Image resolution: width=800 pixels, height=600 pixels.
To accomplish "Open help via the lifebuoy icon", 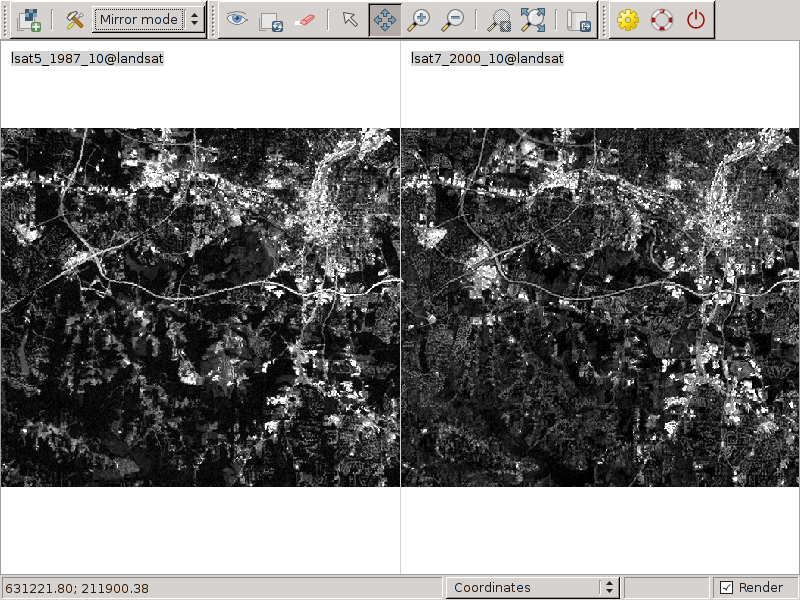I will tap(661, 19).
